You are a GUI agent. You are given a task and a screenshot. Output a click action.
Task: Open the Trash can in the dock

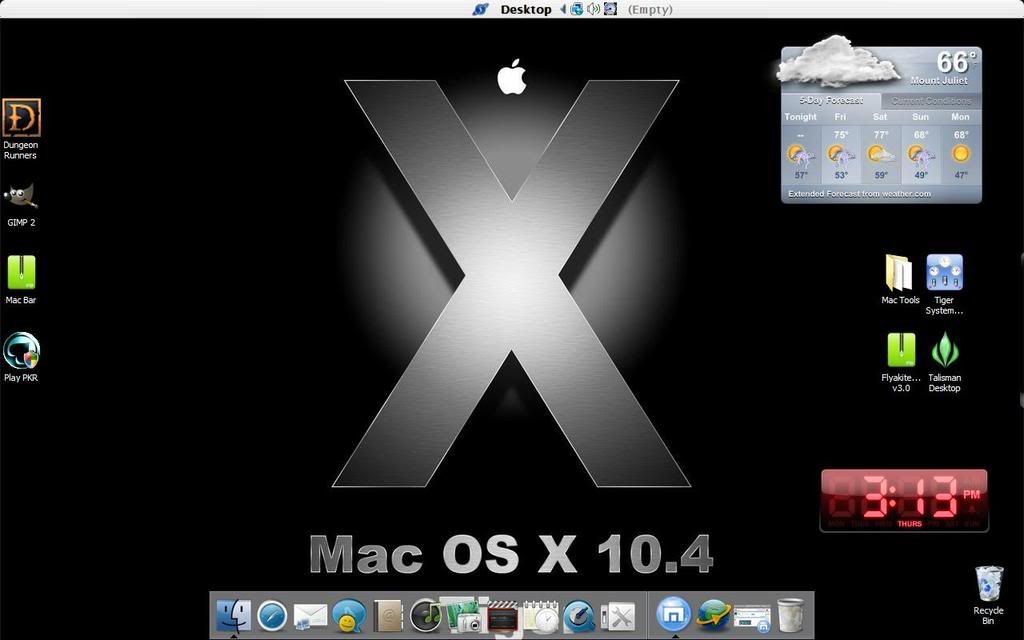(x=790, y=616)
